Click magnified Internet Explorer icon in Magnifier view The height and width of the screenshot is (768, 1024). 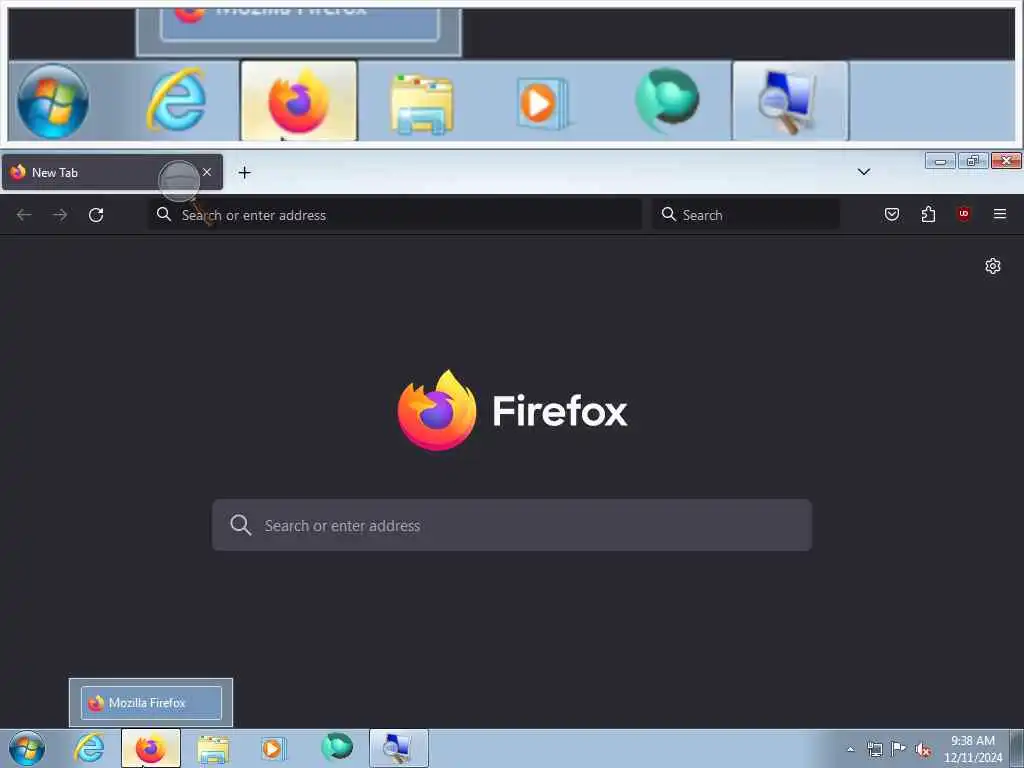point(176,101)
